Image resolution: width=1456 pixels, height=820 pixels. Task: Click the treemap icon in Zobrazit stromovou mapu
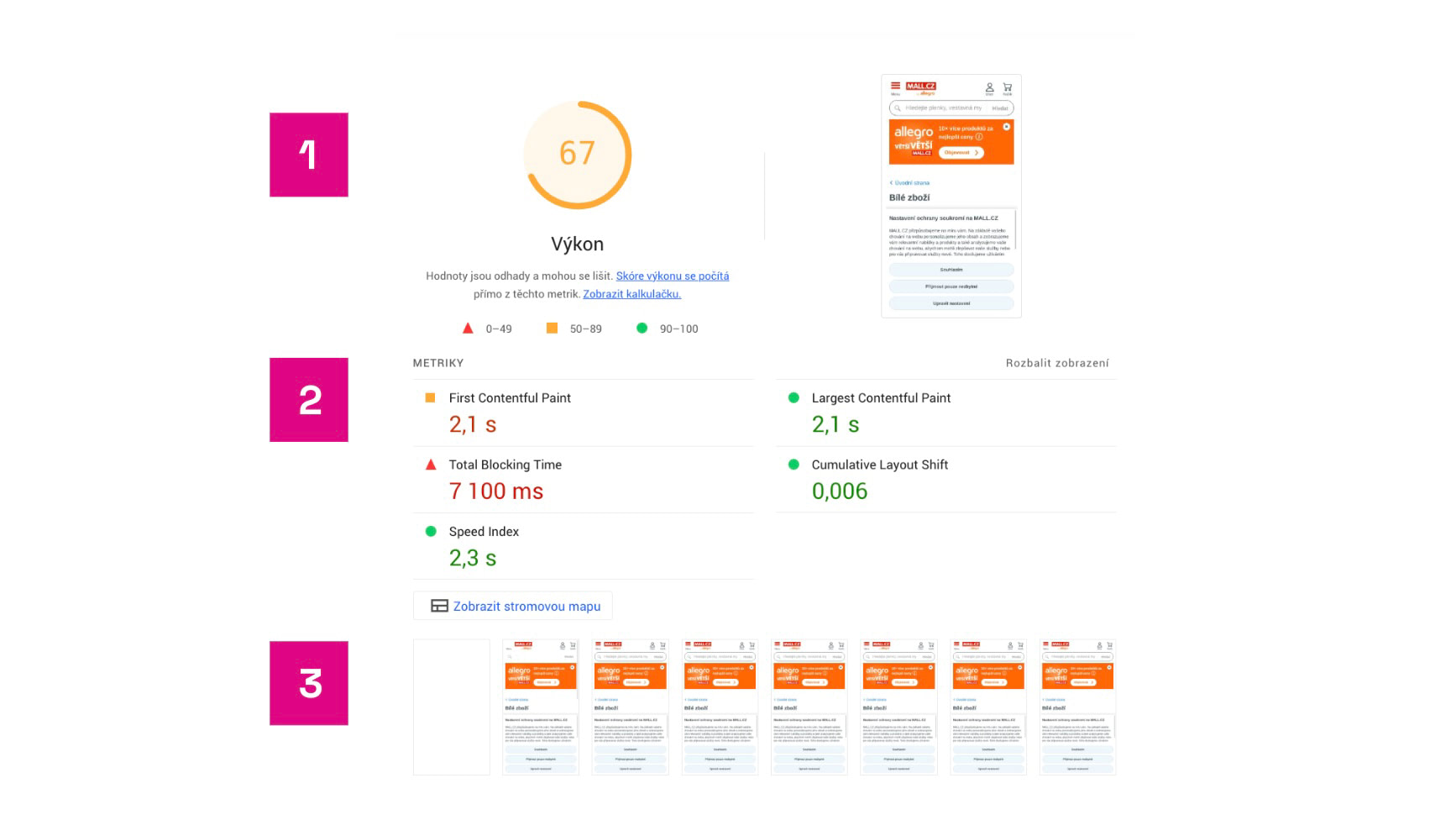coord(438,606)
